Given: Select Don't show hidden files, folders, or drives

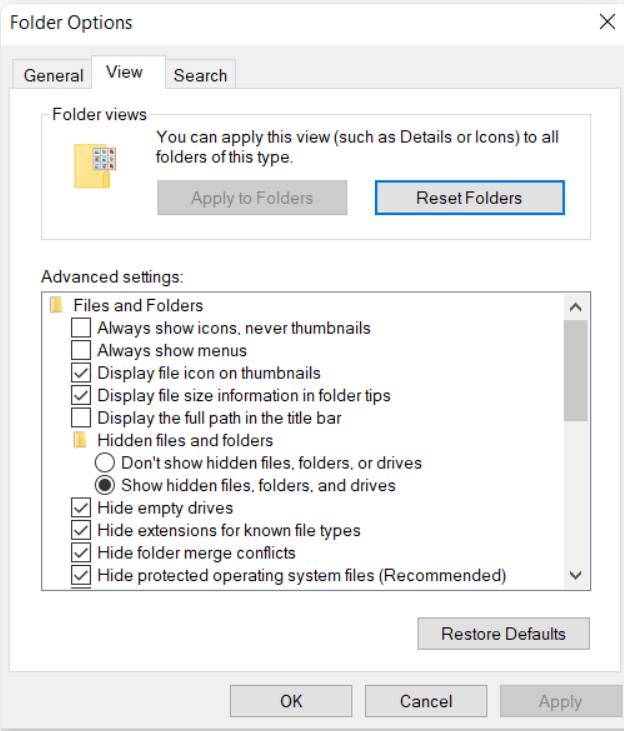Looking at the screenshot, I should 104,463.
